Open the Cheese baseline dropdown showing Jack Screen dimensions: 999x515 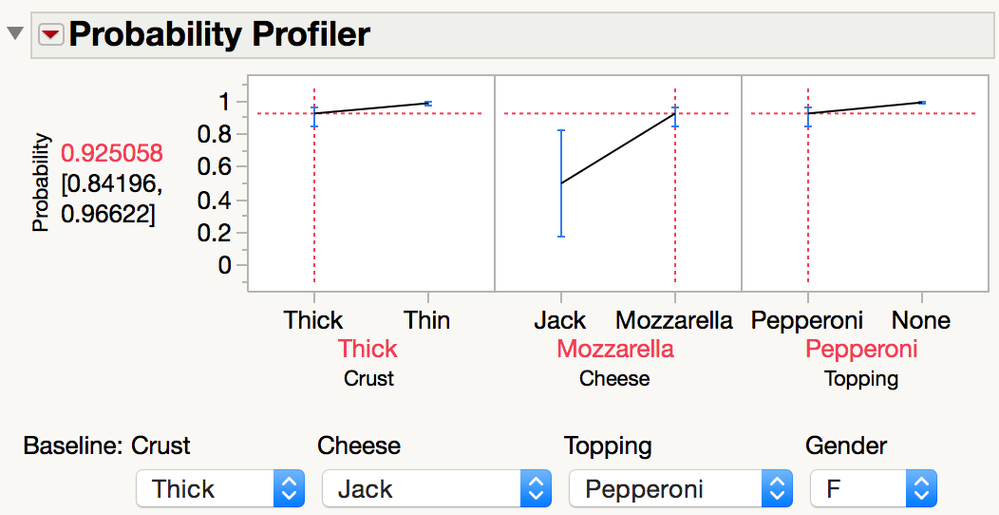(436, 489)
